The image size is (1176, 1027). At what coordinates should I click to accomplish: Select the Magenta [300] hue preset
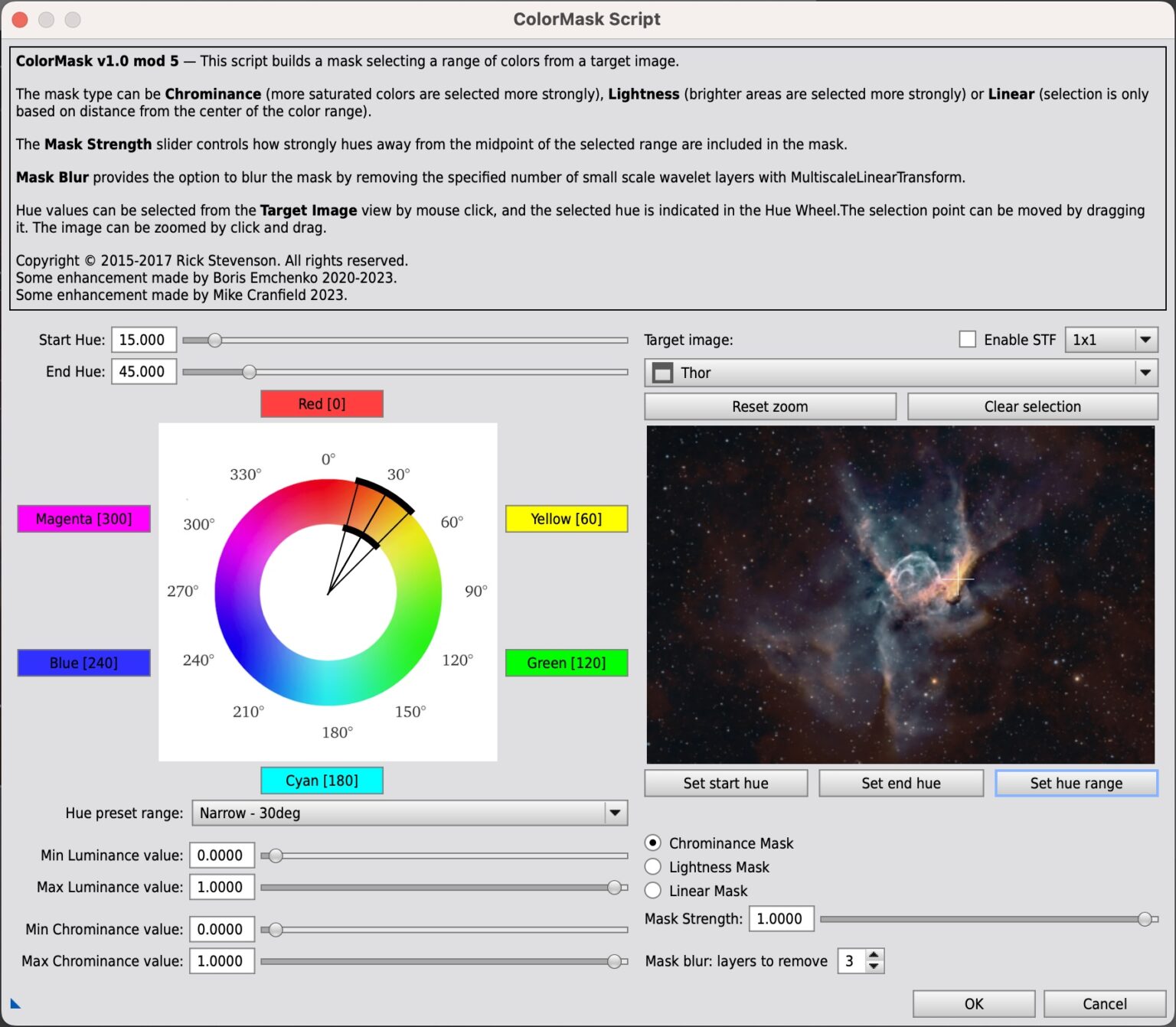coord(83,518)
